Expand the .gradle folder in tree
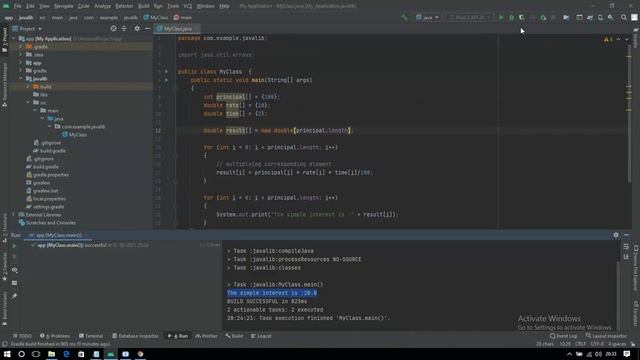Screen dimensions: 640x360 coord(21,47)
